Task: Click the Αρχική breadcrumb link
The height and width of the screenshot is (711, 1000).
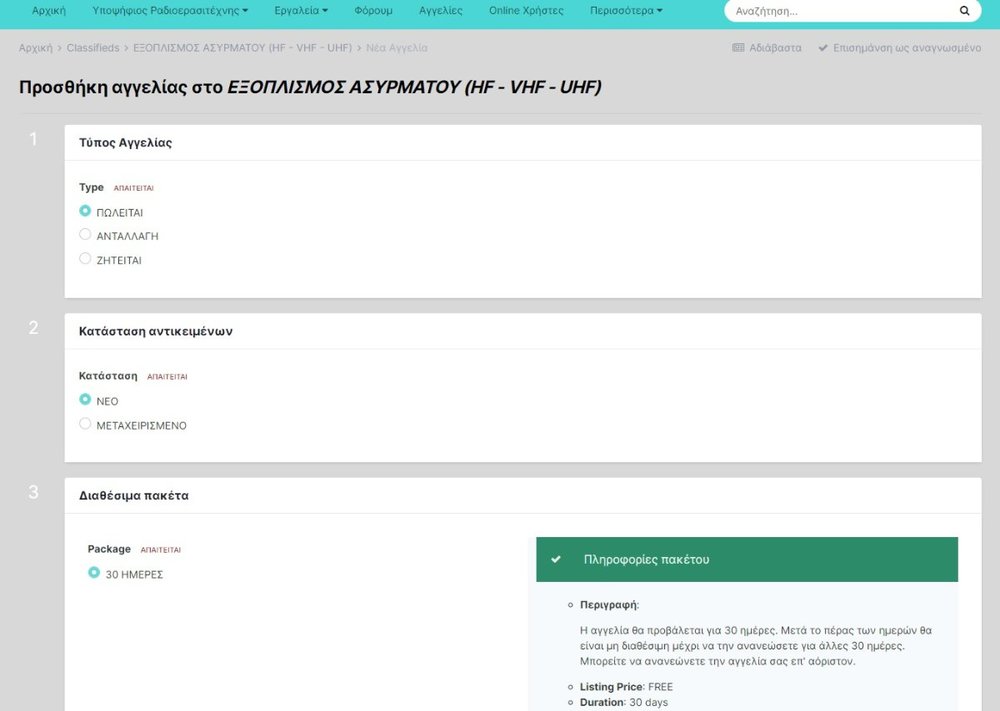Action: tap(35, 48)
